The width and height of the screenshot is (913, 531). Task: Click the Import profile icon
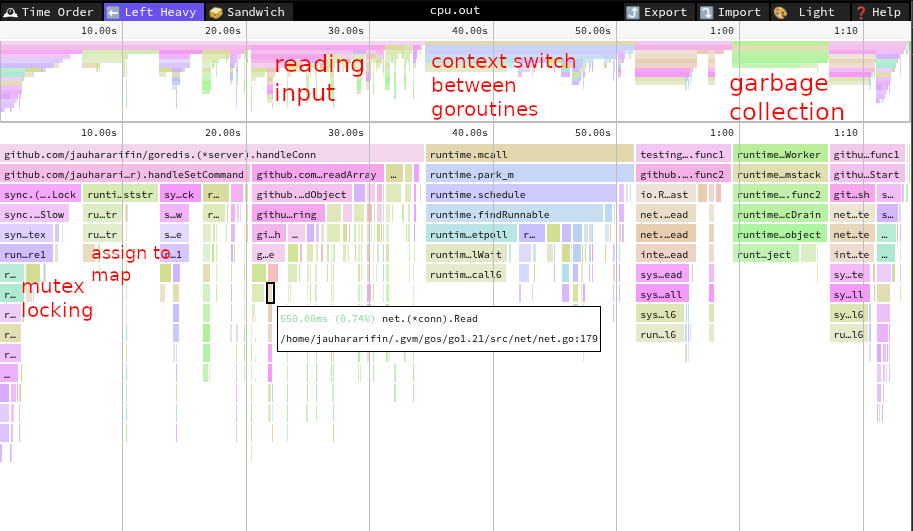point(730,12)
